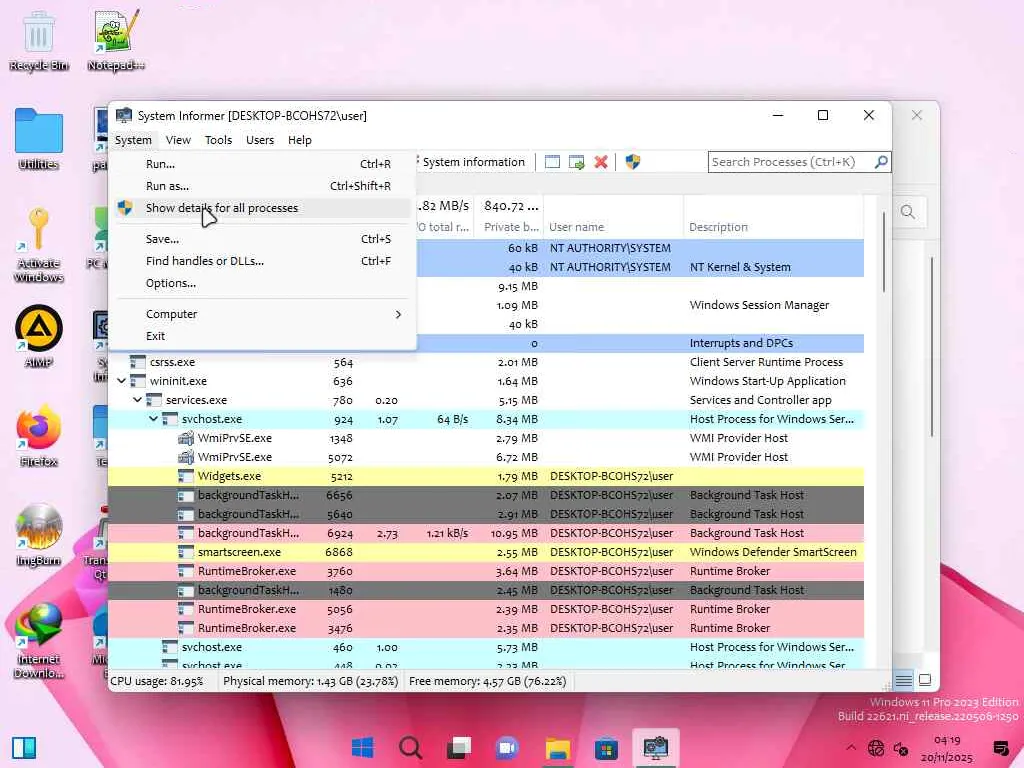Click the find window toolbar icon

pyautogui.click(x=552, y=162)
